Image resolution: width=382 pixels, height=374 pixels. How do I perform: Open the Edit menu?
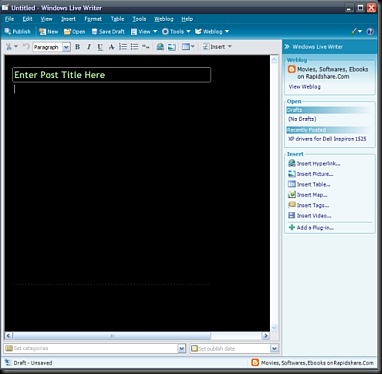tap(27, 19)
